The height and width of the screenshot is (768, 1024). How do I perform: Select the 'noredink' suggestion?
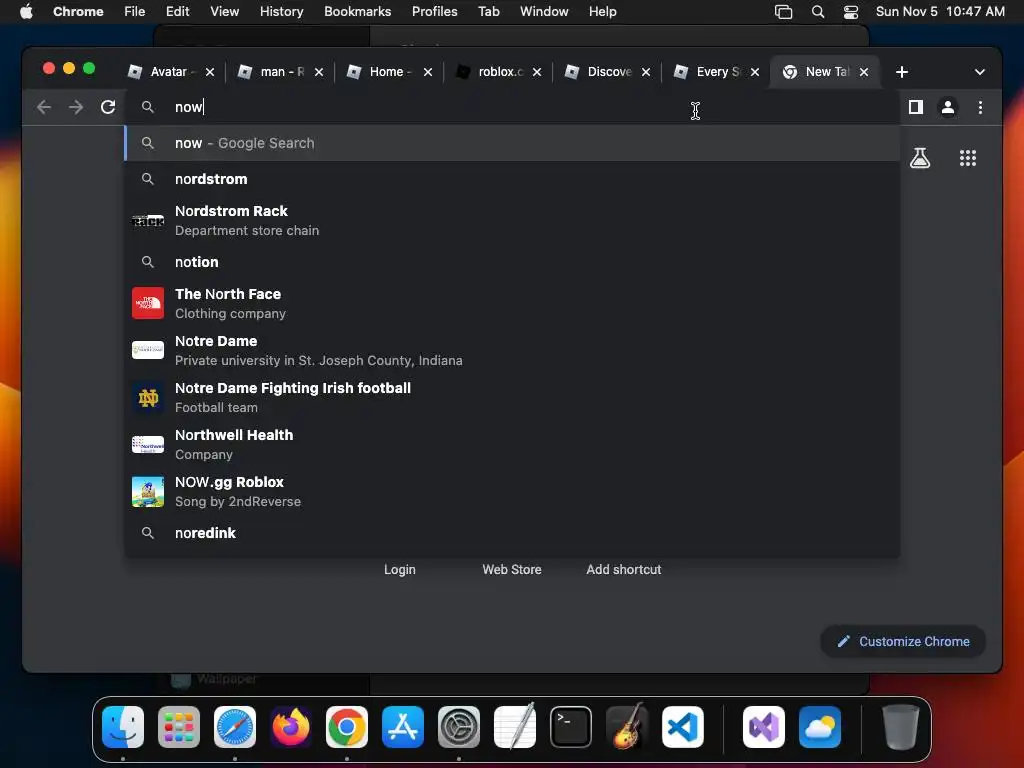coord(513,533)
